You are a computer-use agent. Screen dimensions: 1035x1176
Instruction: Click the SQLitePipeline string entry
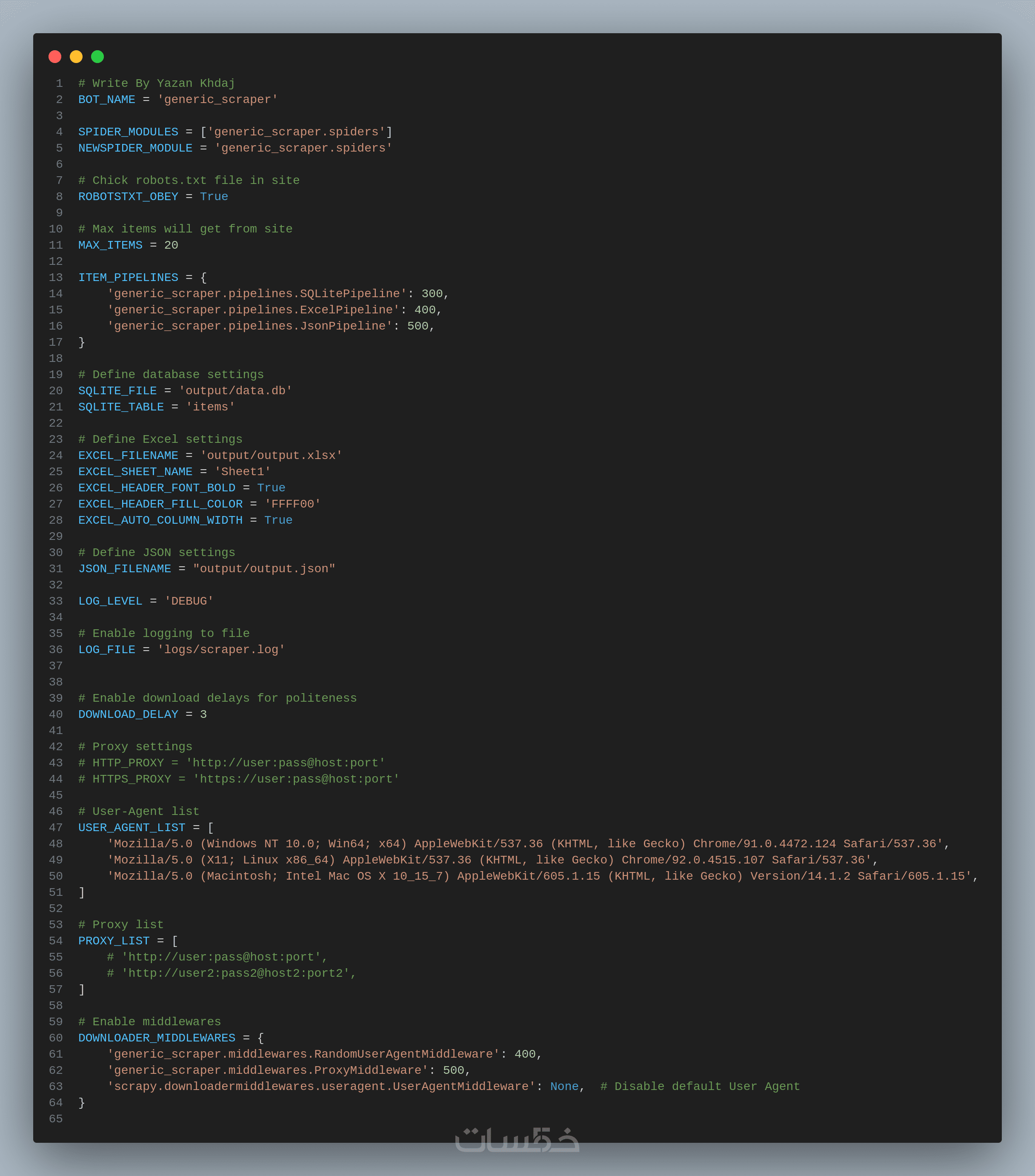257,293
